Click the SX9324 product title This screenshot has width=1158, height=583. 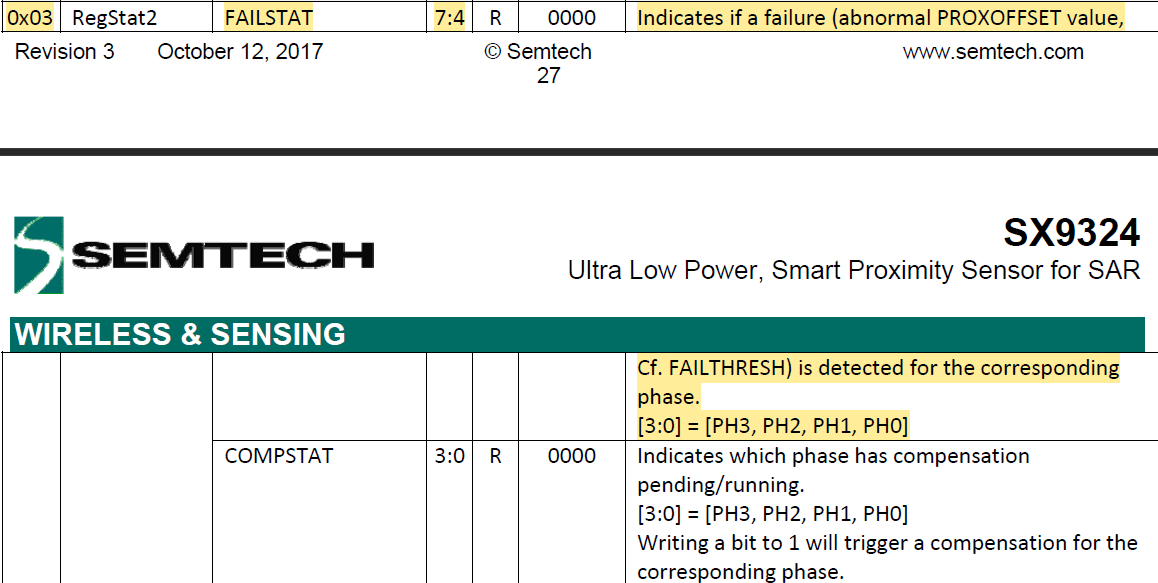(x=1071, y=233)
